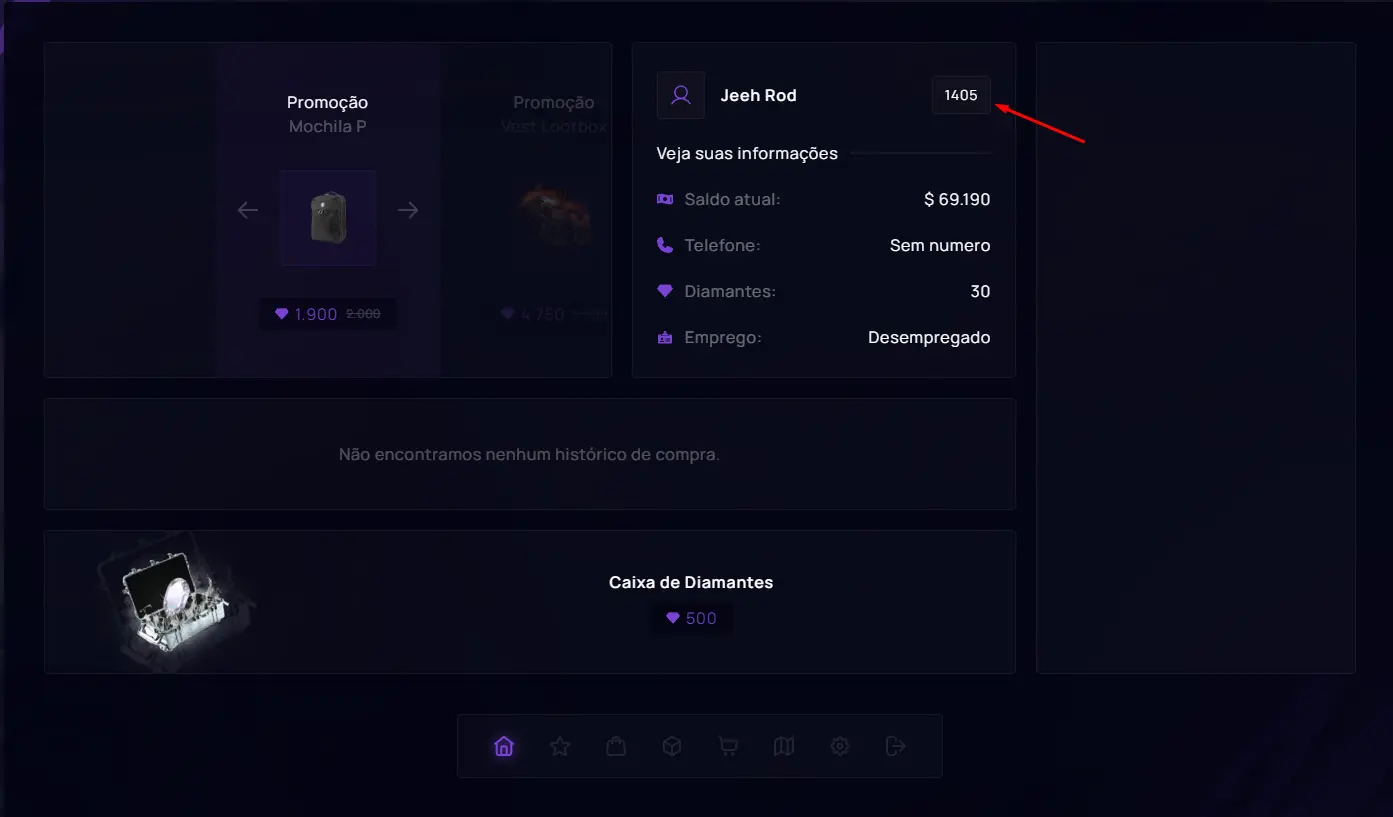Click the Caixa de Diamantes chest image
The width and height of the screenshot is (1393, 817).
click(x=176, y=600)
